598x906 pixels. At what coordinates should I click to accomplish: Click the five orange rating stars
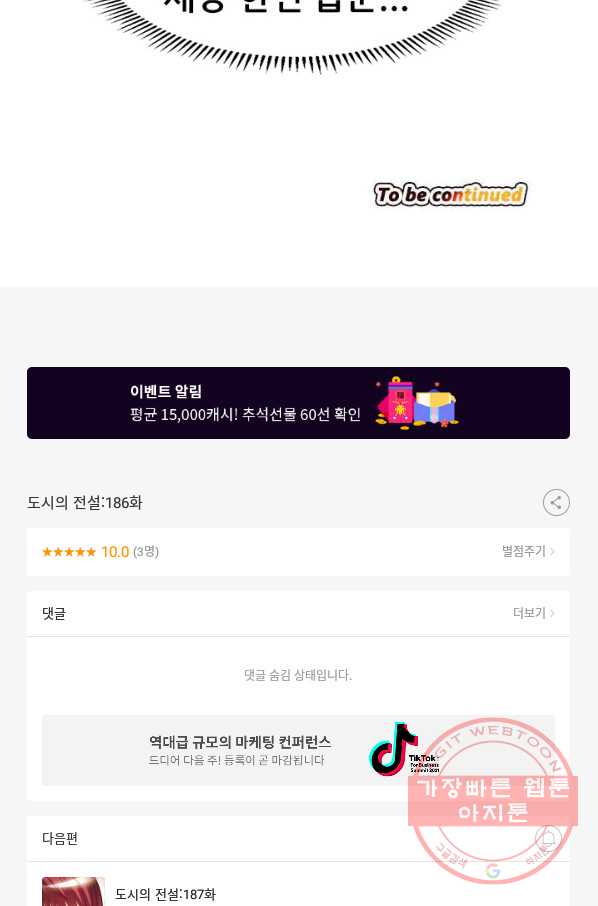pyautogui.click(x=69, y=552)
